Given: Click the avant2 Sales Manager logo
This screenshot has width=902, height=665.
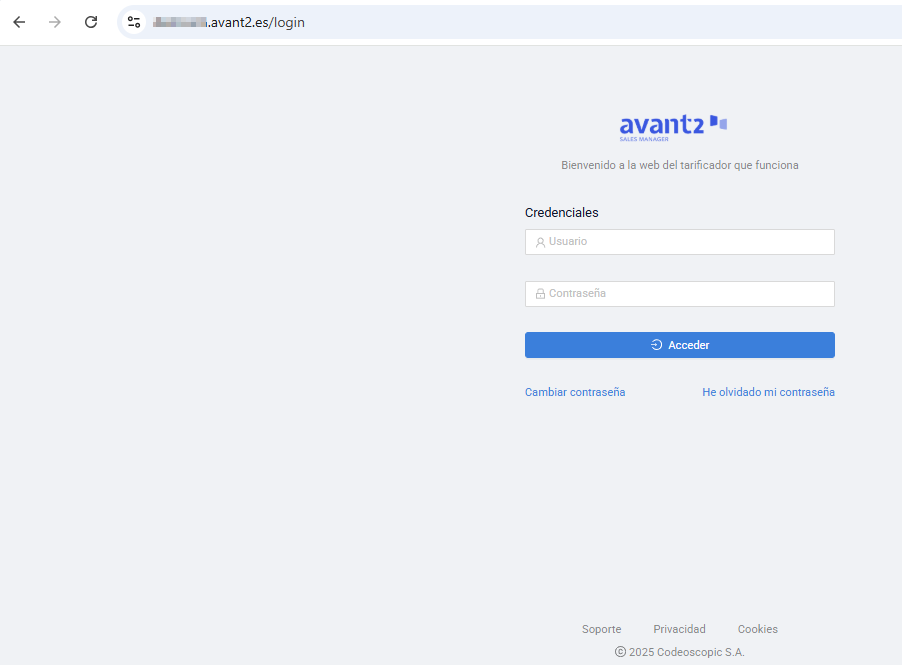Looking at the screenshot, I should point(673,128).
